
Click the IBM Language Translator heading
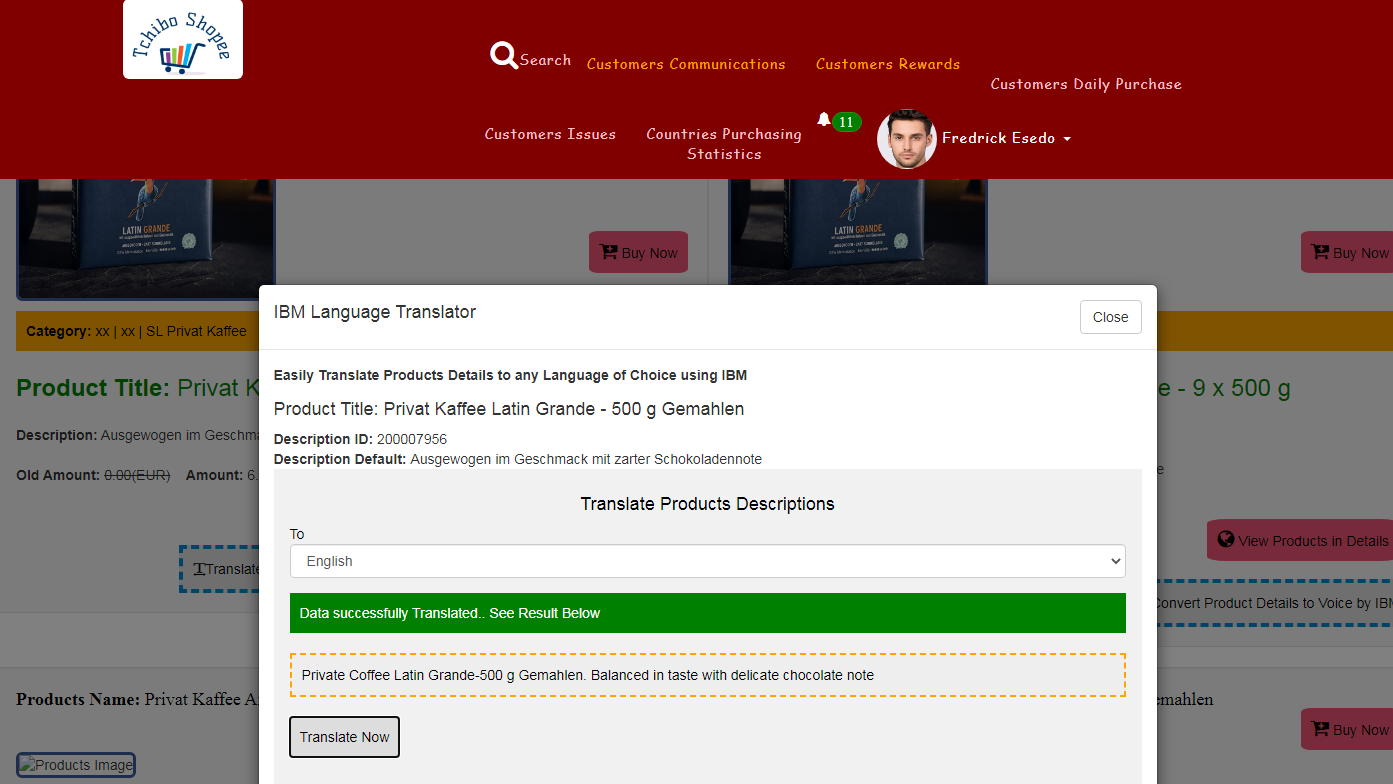(x=375, y=312)
